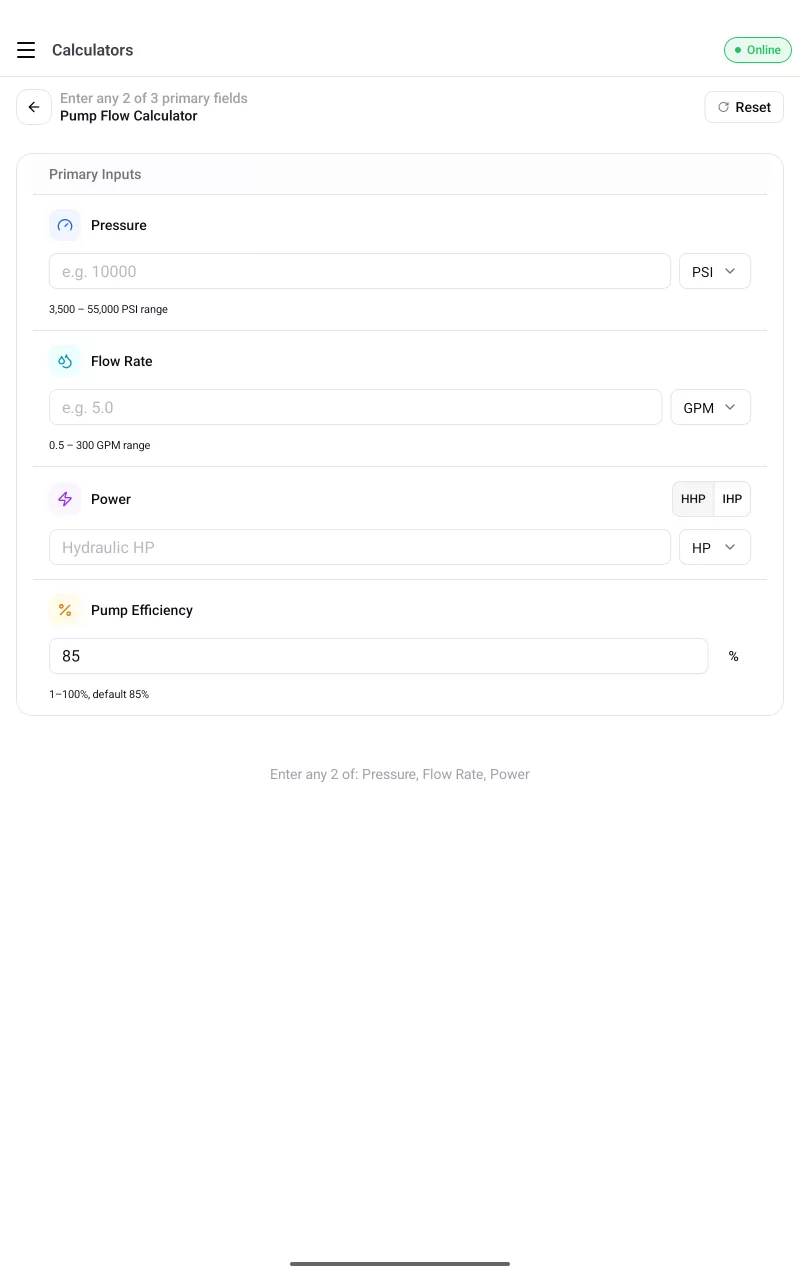Switch power mode to IHP
Image resolution: width=800 pixels, height=1280 pixels.
tap(732, 499)
